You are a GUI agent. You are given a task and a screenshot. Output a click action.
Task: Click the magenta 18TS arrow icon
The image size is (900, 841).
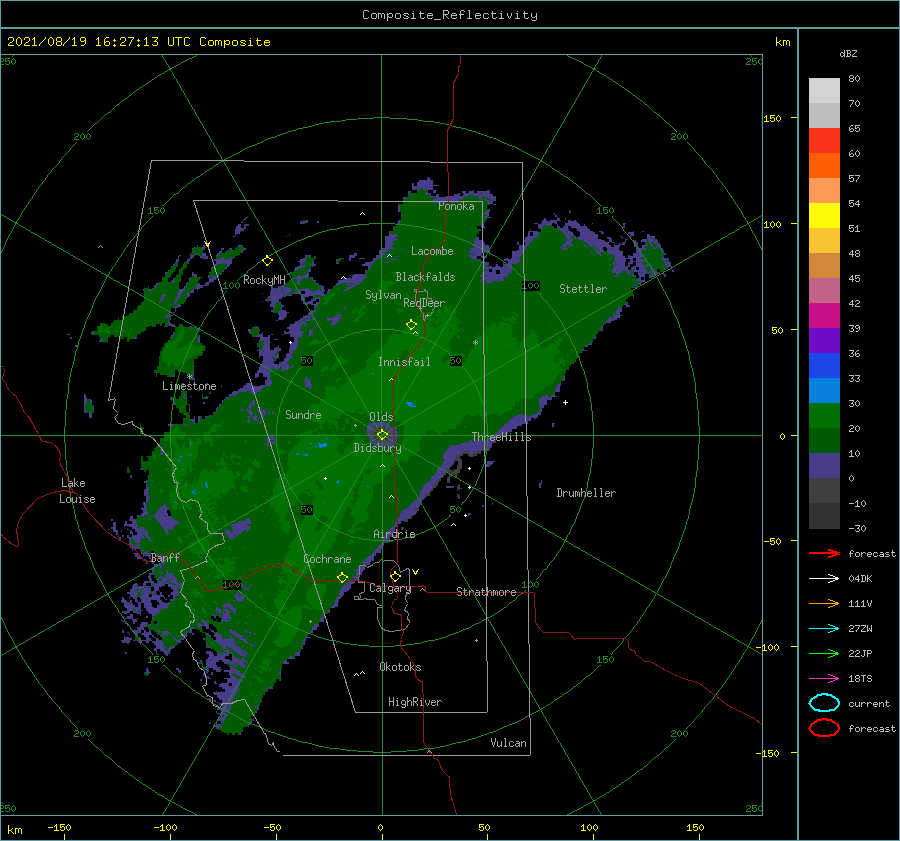pos(824,679)
